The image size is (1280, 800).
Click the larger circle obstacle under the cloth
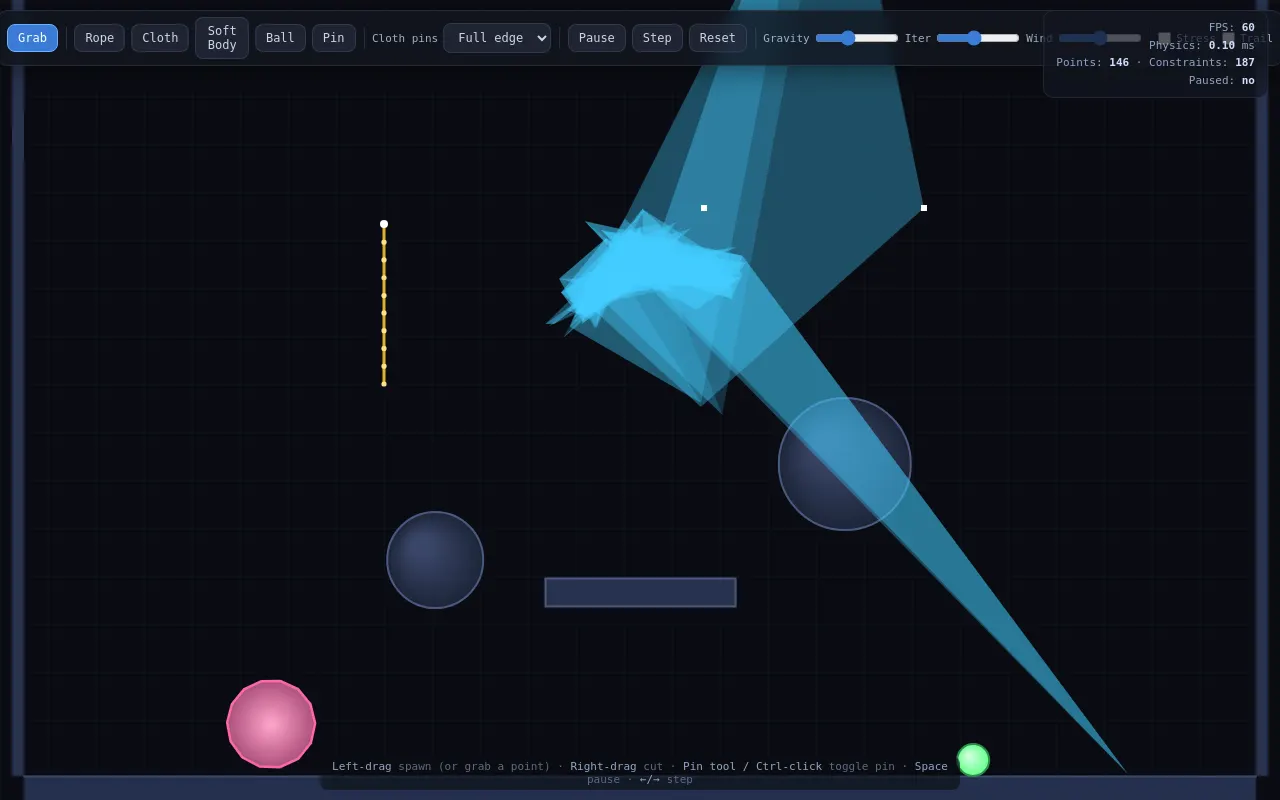point(845,464)
